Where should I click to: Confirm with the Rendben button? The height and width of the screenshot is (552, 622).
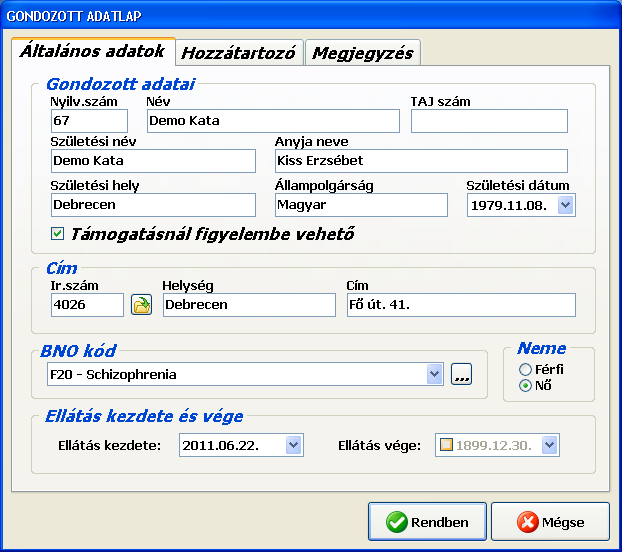427,522
